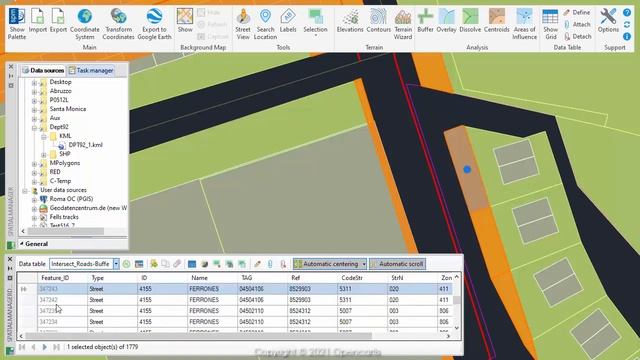Click Export to Google Earth
640x360 pixels.
tap(154, 24)
